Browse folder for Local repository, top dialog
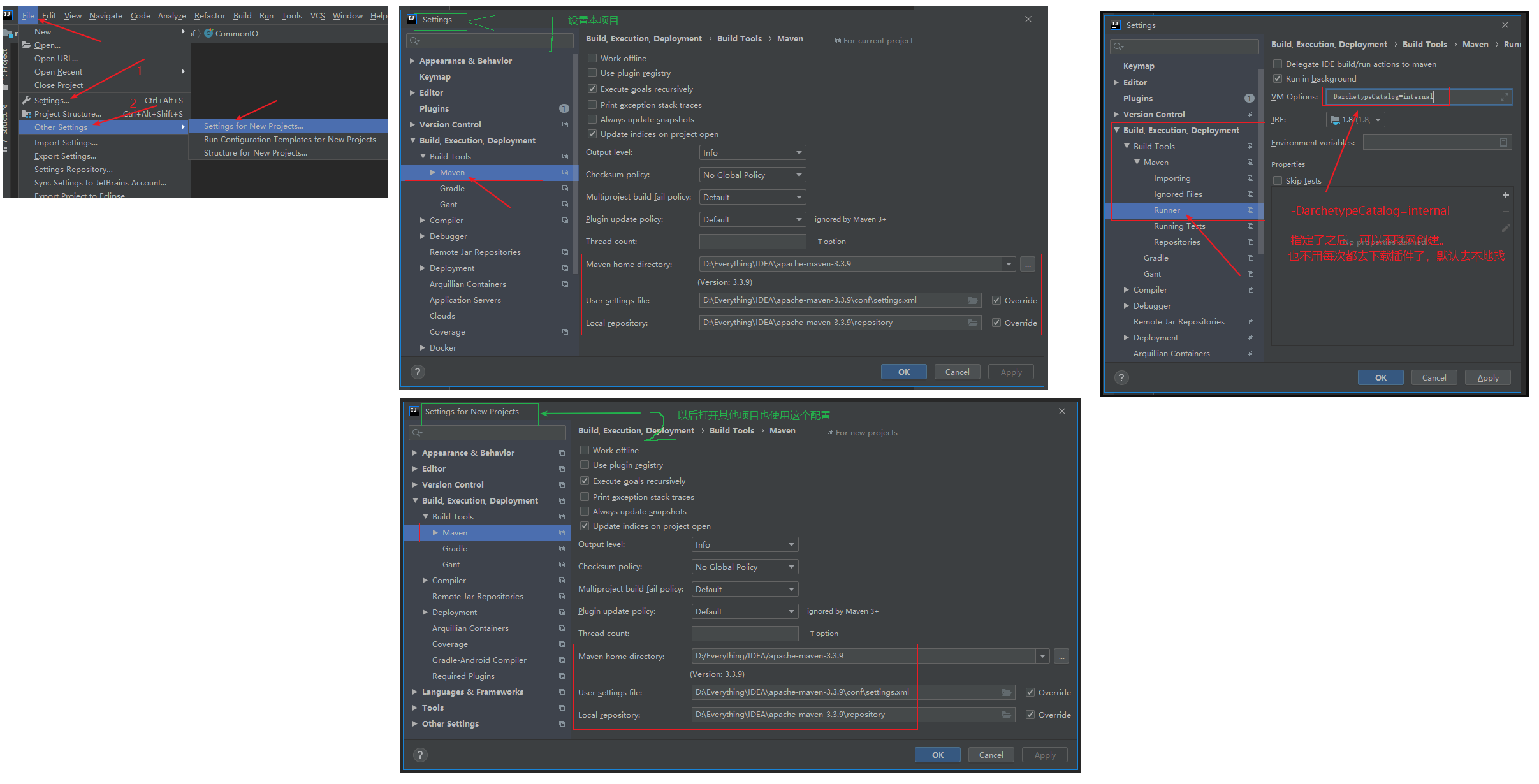1539x784 pixels. point(973,323)
